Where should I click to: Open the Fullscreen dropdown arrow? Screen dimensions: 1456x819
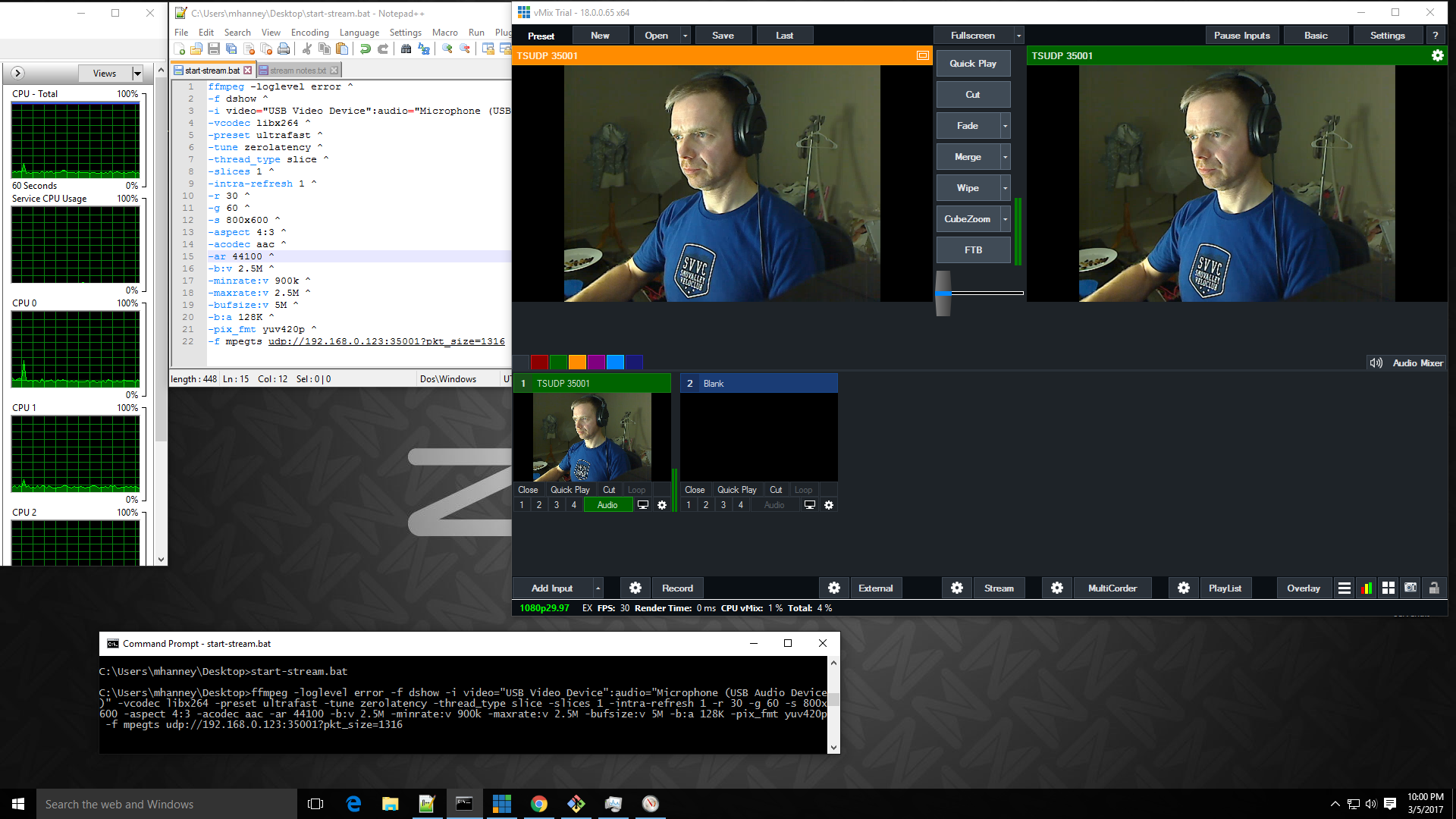[1018, 36]
